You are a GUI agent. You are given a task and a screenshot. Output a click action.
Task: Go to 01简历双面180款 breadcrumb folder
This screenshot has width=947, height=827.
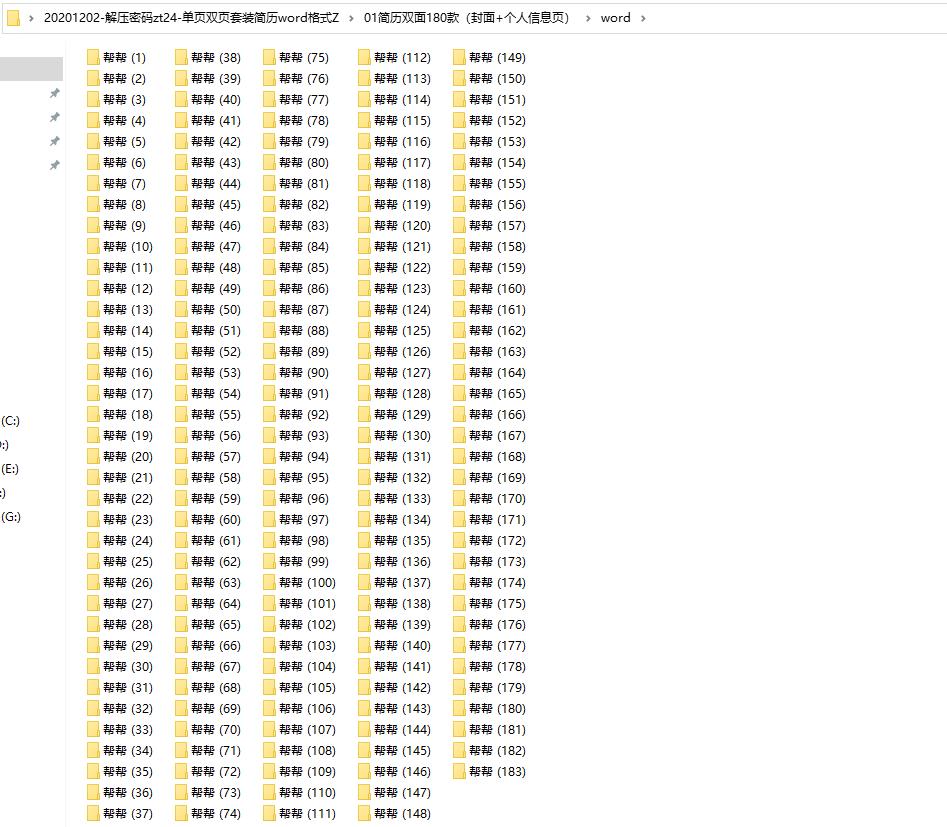click(466, 18)
